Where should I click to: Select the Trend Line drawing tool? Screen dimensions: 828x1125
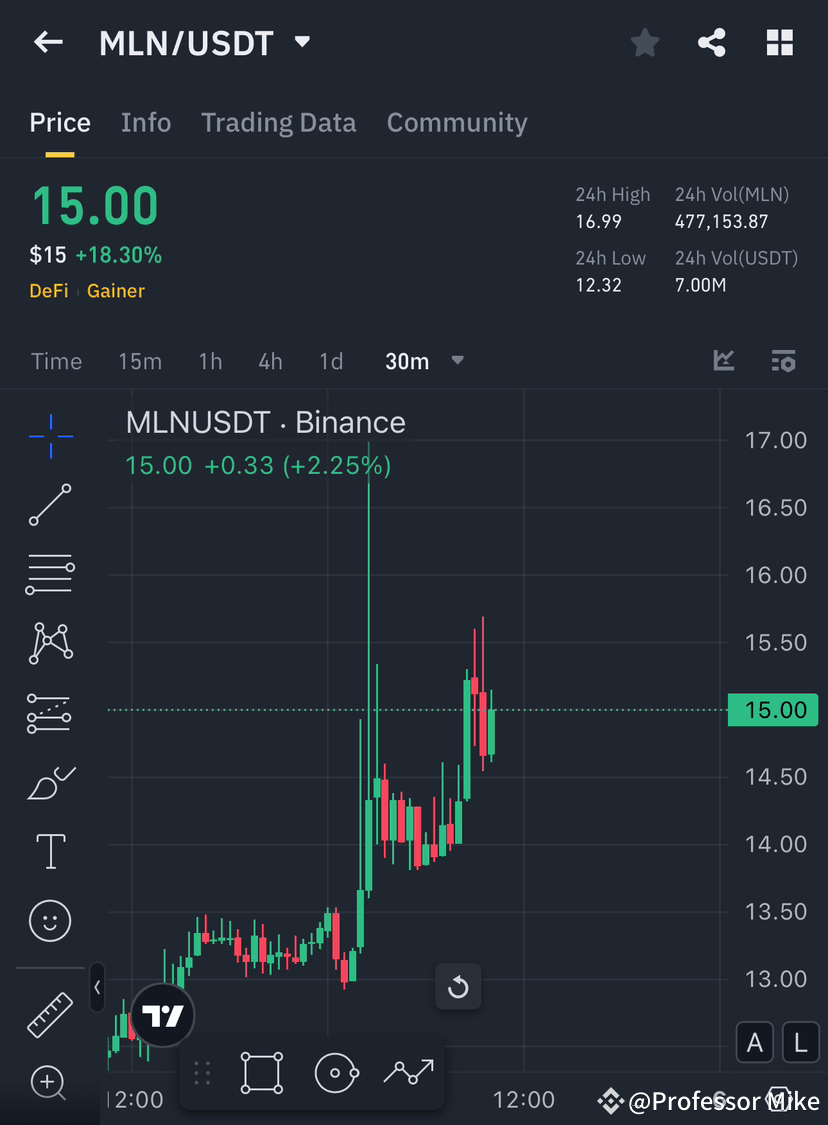click(x=50, y=505)
